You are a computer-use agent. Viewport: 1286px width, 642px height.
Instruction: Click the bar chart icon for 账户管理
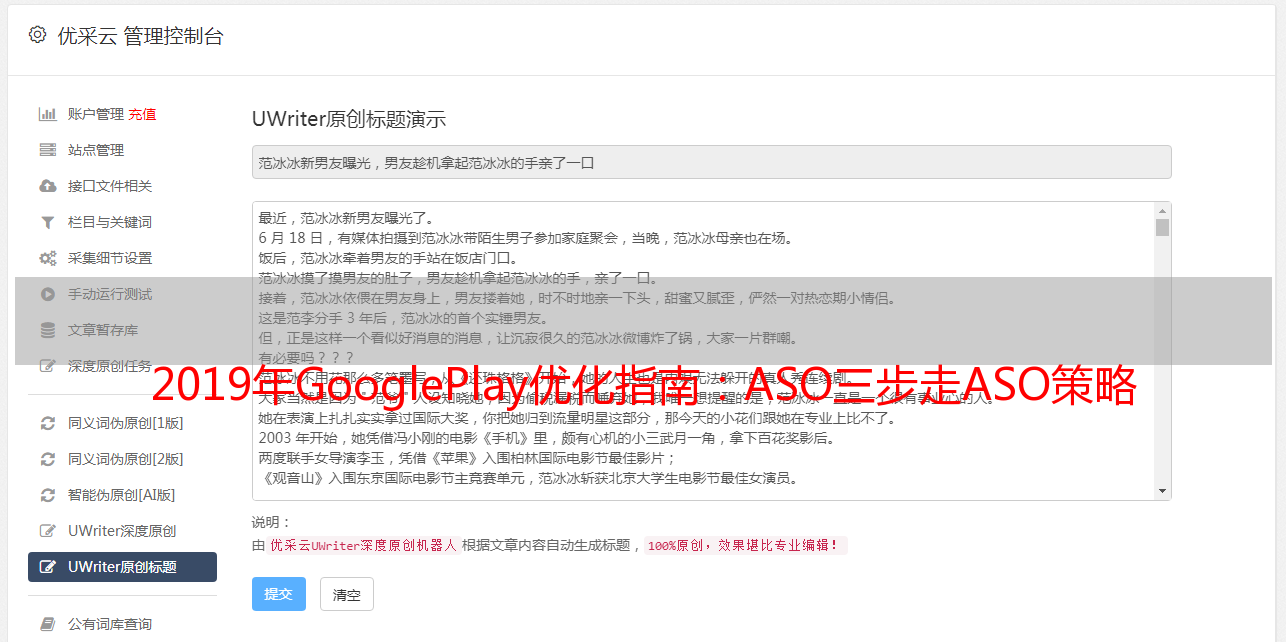click(47, 114)
